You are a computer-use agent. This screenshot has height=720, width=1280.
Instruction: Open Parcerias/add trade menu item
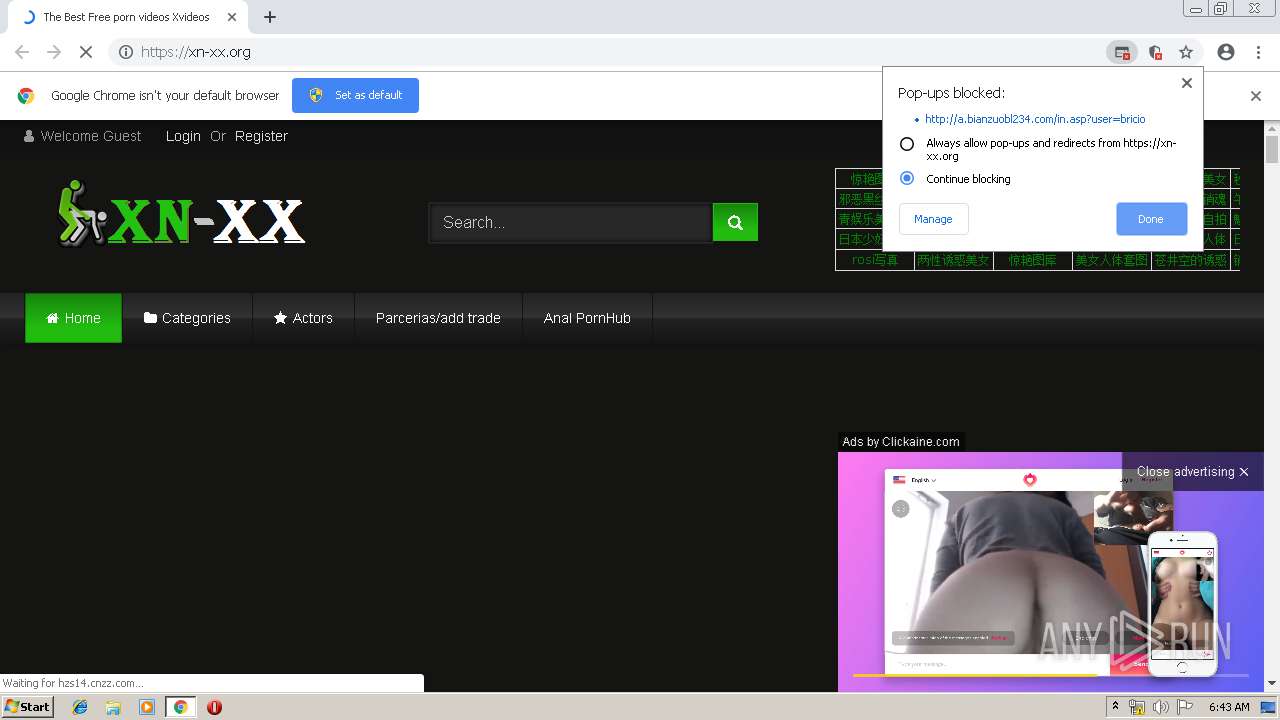[438, 318]
